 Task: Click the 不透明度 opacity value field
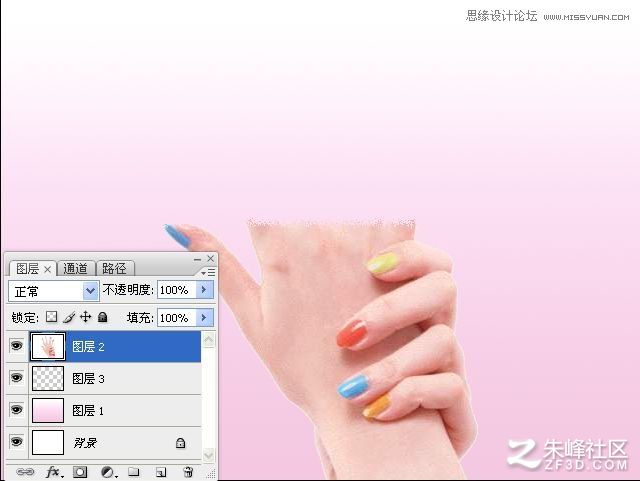177,290
